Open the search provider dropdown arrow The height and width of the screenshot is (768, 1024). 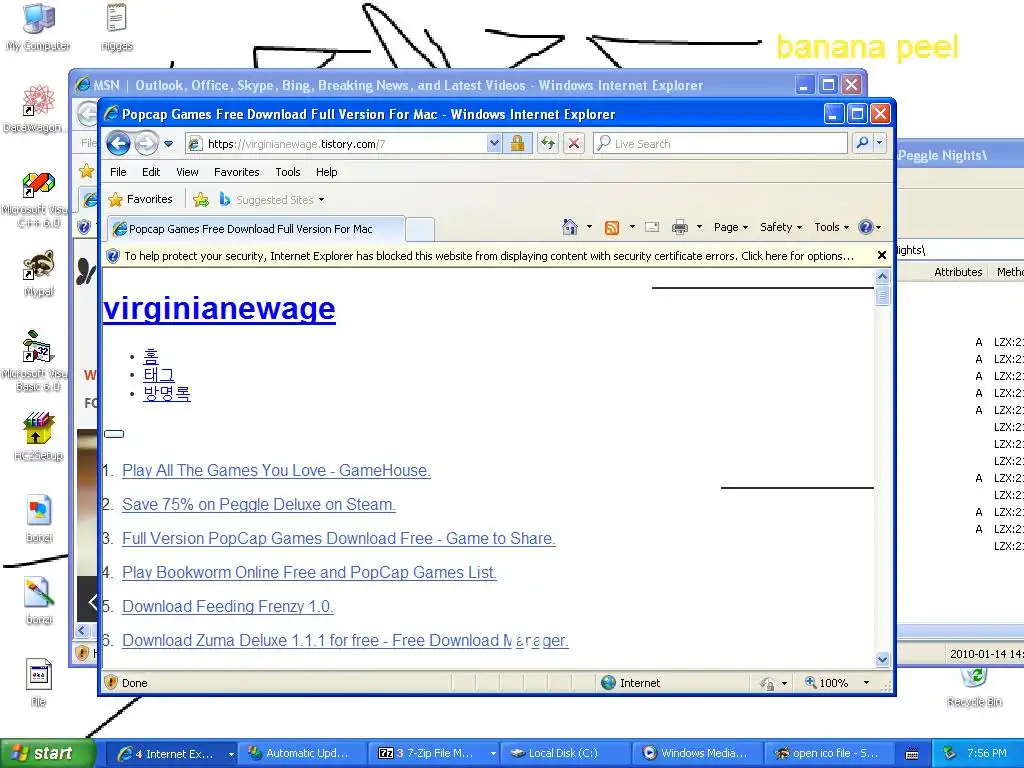click(x=880, y=143)
